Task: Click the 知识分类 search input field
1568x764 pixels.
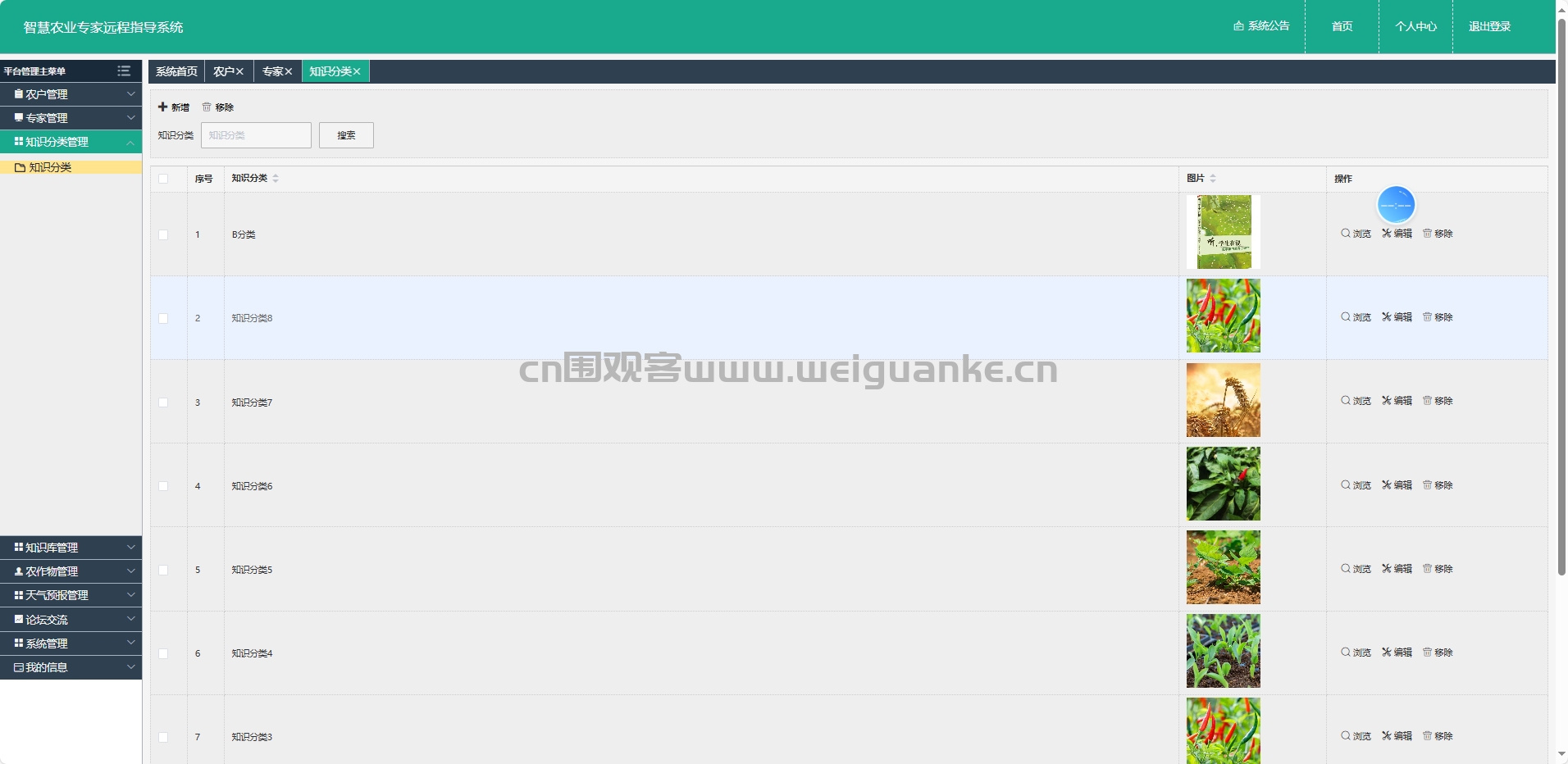Action: tap(256, 135)
